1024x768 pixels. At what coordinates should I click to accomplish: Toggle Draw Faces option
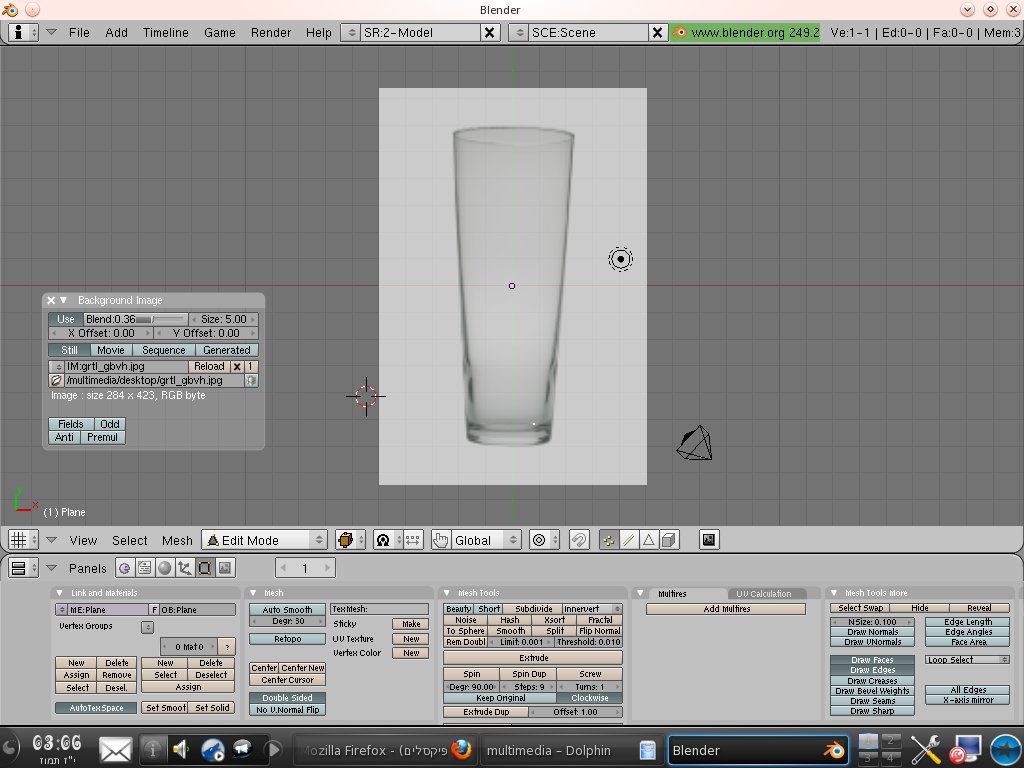pos(873,660)
